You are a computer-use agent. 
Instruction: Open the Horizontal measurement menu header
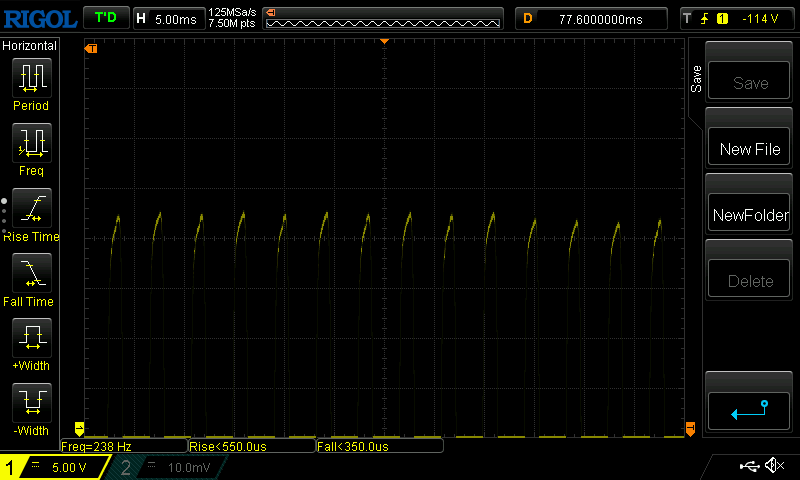(x=30, y=46)
